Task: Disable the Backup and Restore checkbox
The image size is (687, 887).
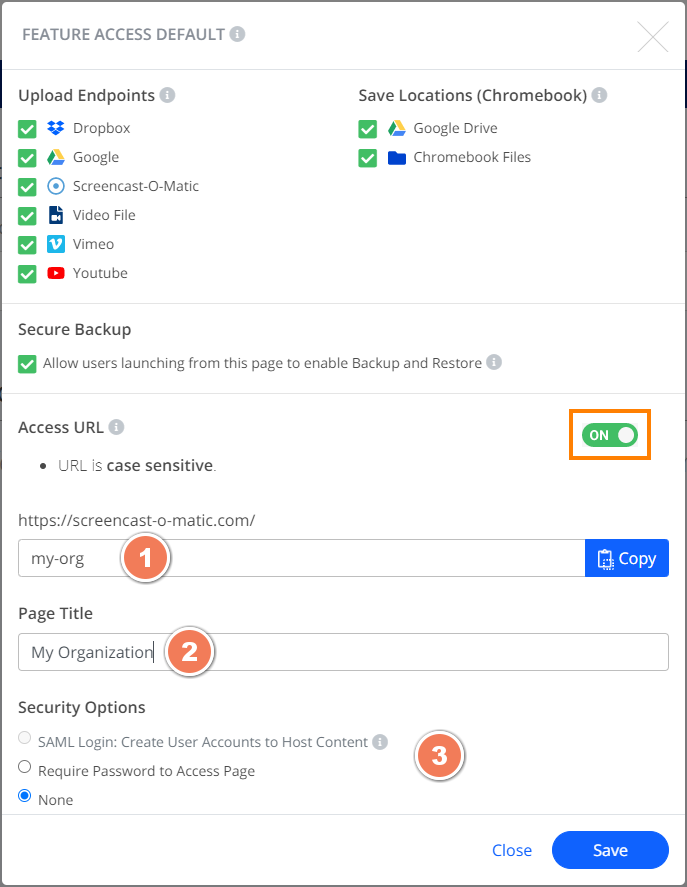Action: [27, 364]
